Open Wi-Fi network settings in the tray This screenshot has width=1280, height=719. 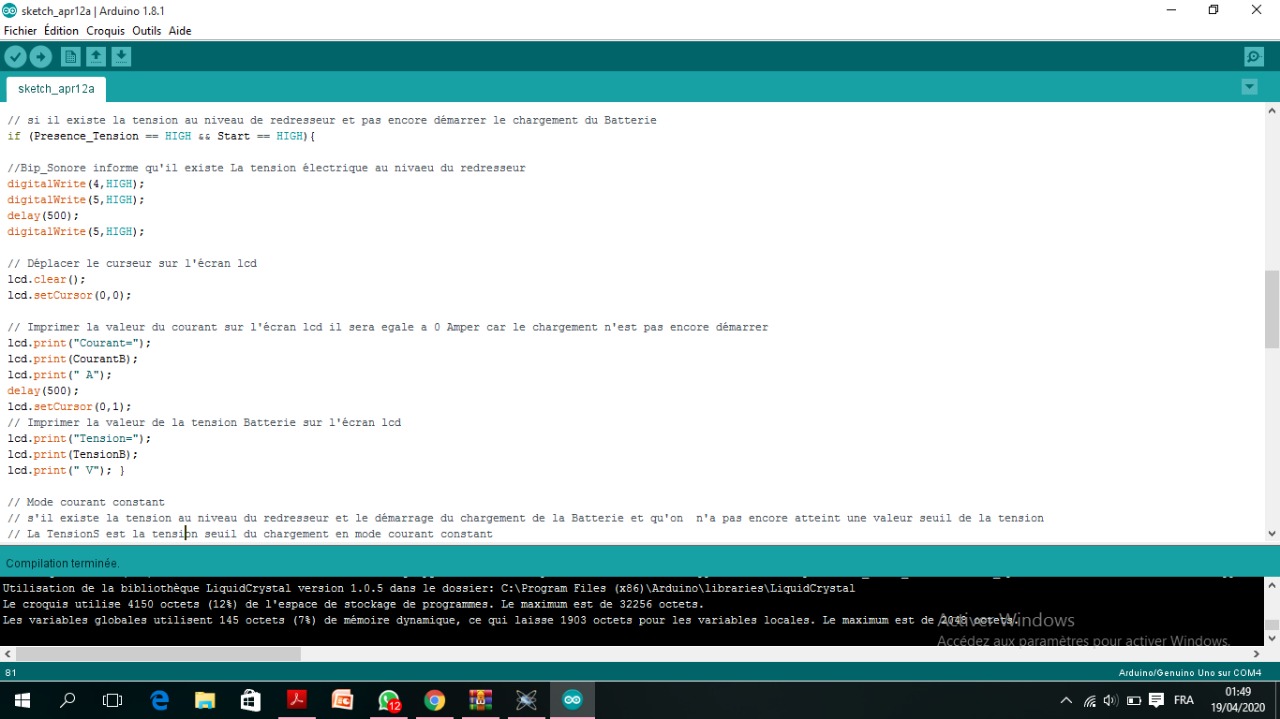1090,700
